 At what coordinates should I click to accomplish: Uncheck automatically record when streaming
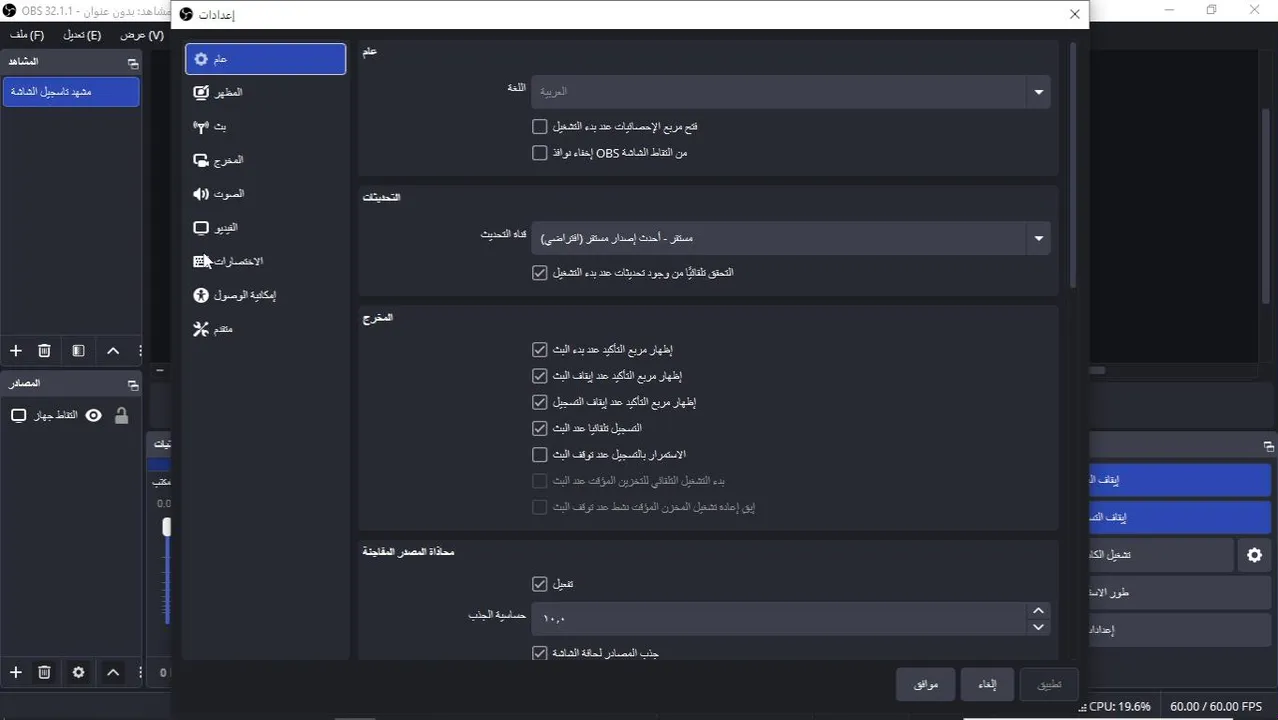click(x=540, y=428)
